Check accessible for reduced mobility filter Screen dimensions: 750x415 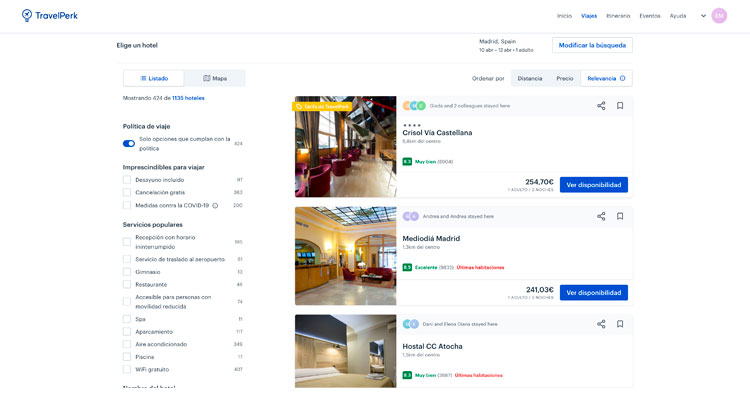click(x=127, y=302)
